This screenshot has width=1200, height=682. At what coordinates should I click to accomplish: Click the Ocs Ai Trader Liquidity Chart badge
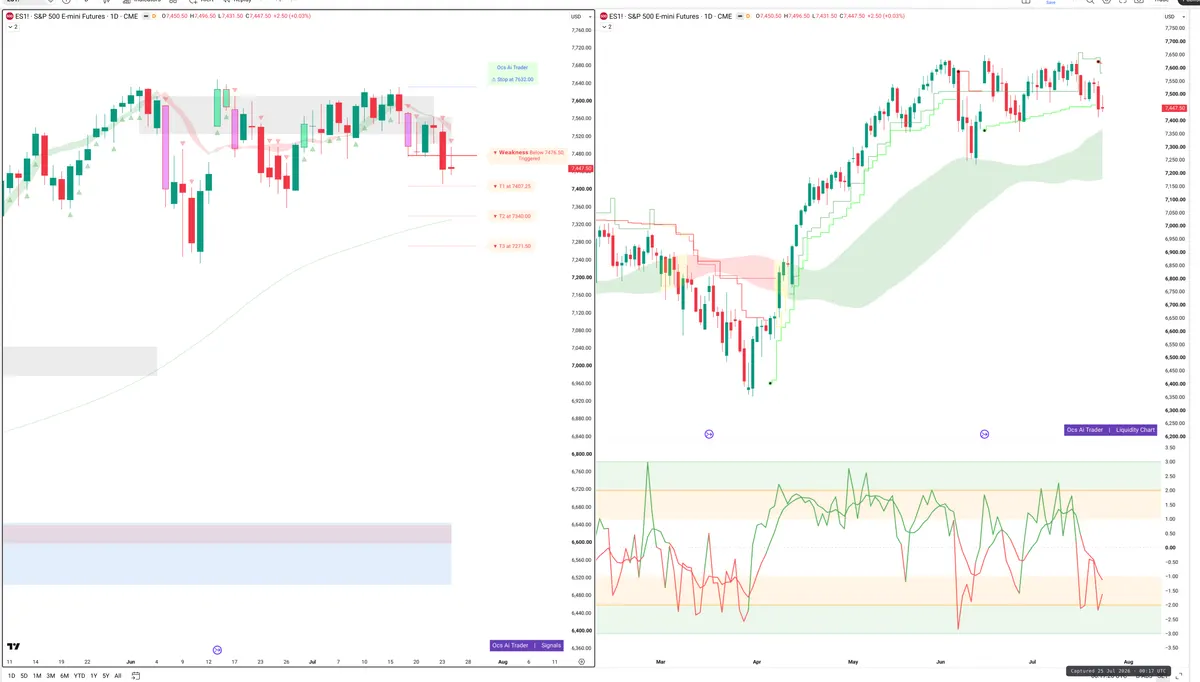point(1111,430)
